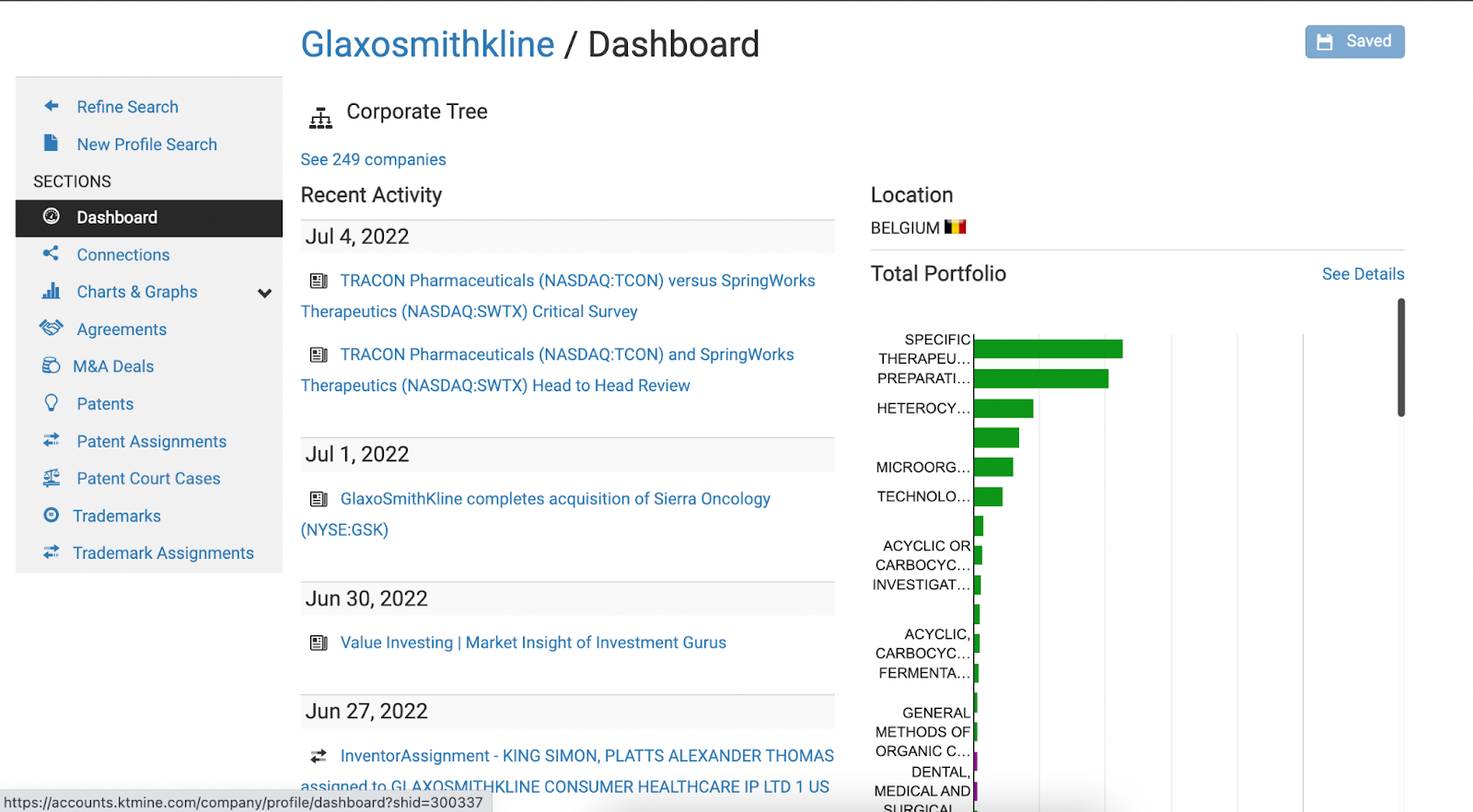Image resolution: width=1473 pixels, height=812 pixels.
Task: Click the Patent Court Cases scales icon
Action: (52, 477)
